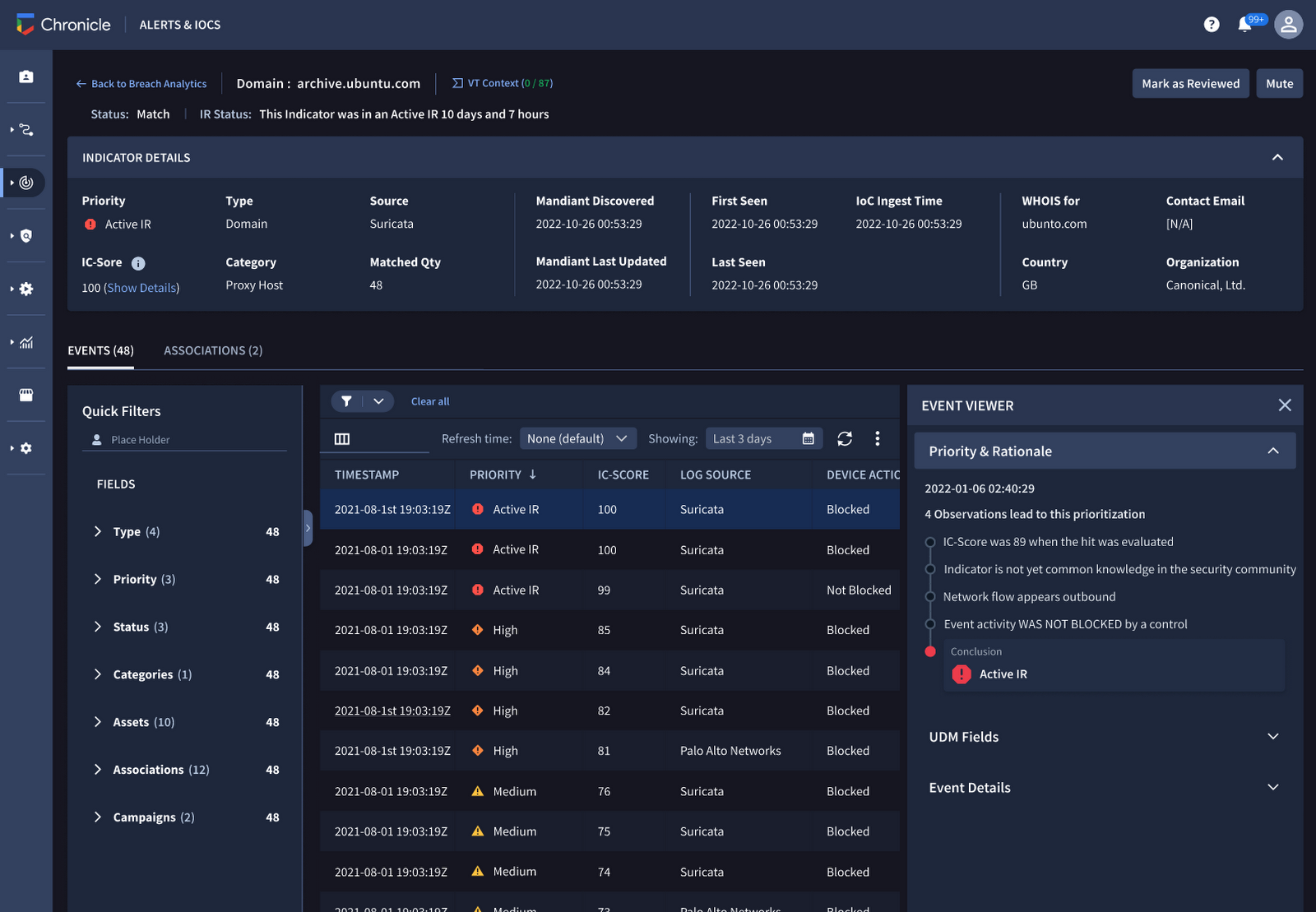Screen dimensions: 1316x912
Task: Click the Not Blocked device action cell
Action: [x=859, y=590]
